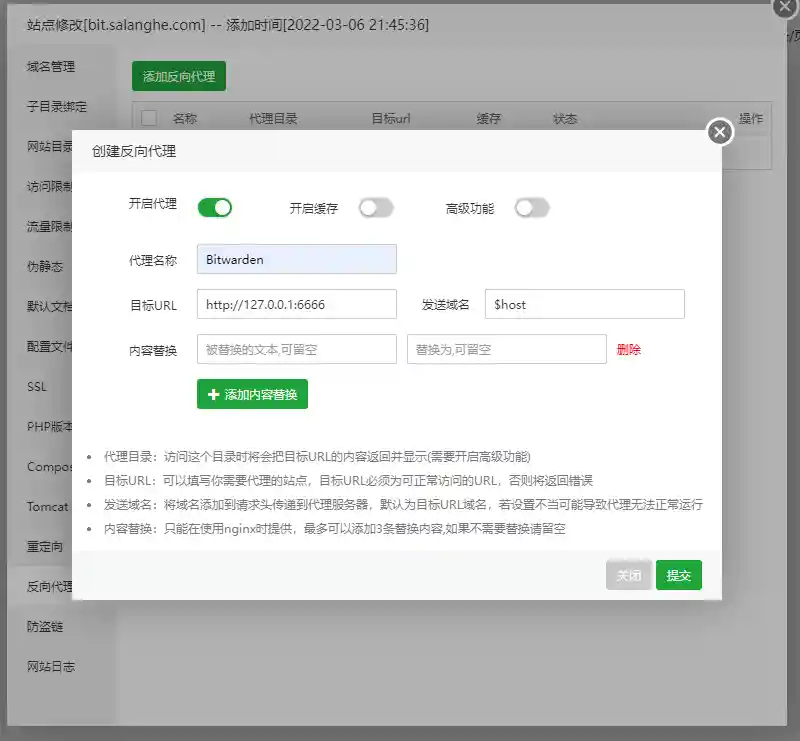The image size is (800, 741).
Task: Turn on the 高级功能 toggle
Action: coord(532,206)
